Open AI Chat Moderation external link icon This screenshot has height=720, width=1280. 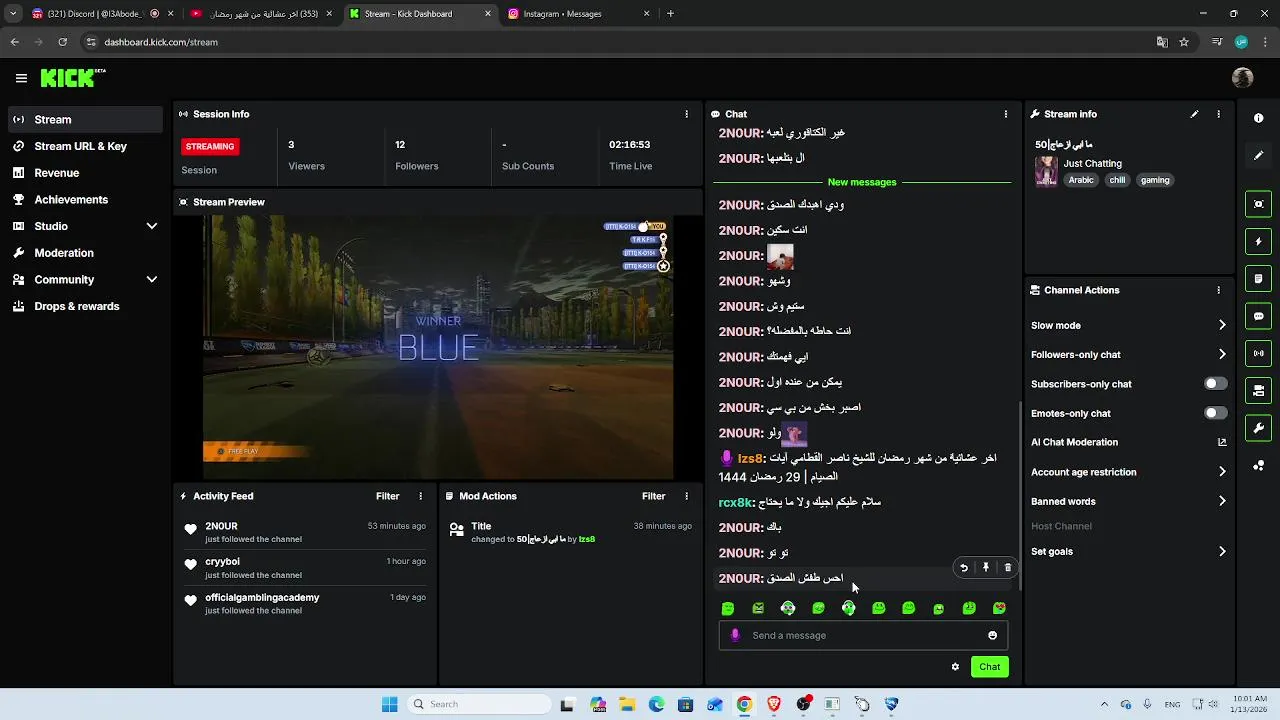point(1222,442)
